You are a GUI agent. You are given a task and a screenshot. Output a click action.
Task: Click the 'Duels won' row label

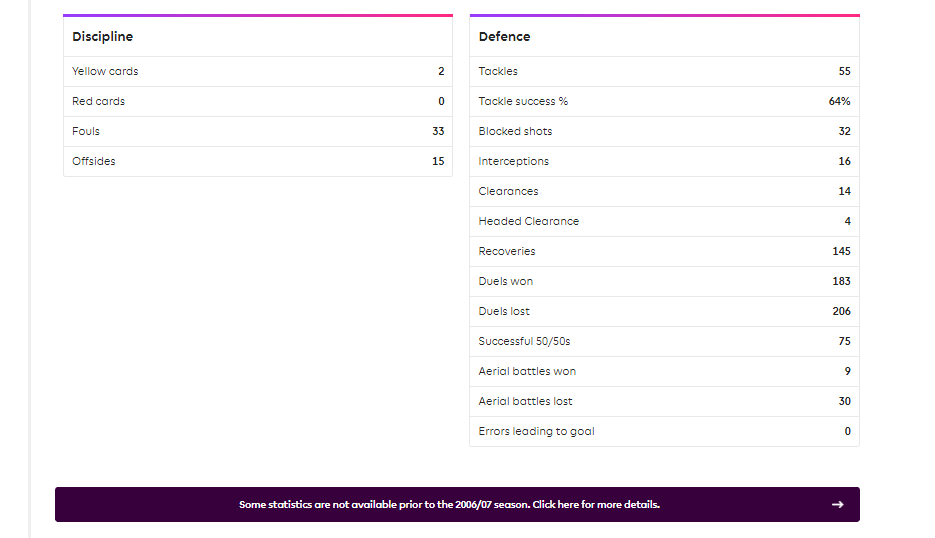click(506, 282)
